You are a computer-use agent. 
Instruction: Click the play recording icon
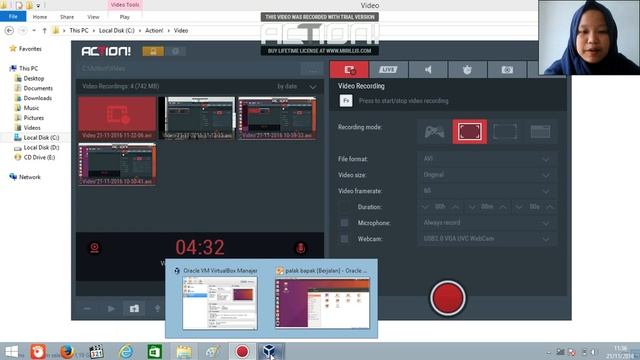tap(111, 309)
